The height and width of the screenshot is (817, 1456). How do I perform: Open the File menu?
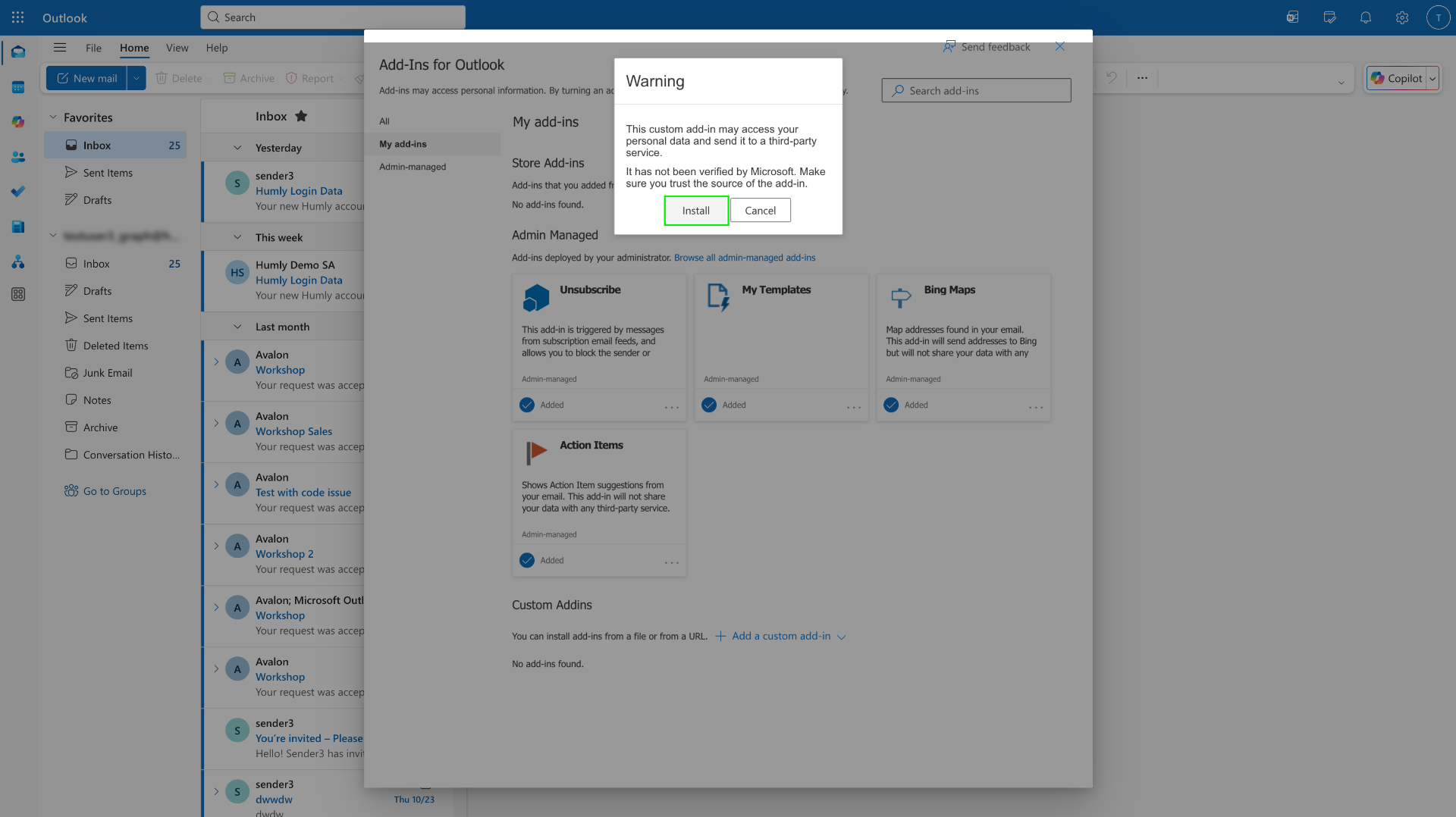93,48
